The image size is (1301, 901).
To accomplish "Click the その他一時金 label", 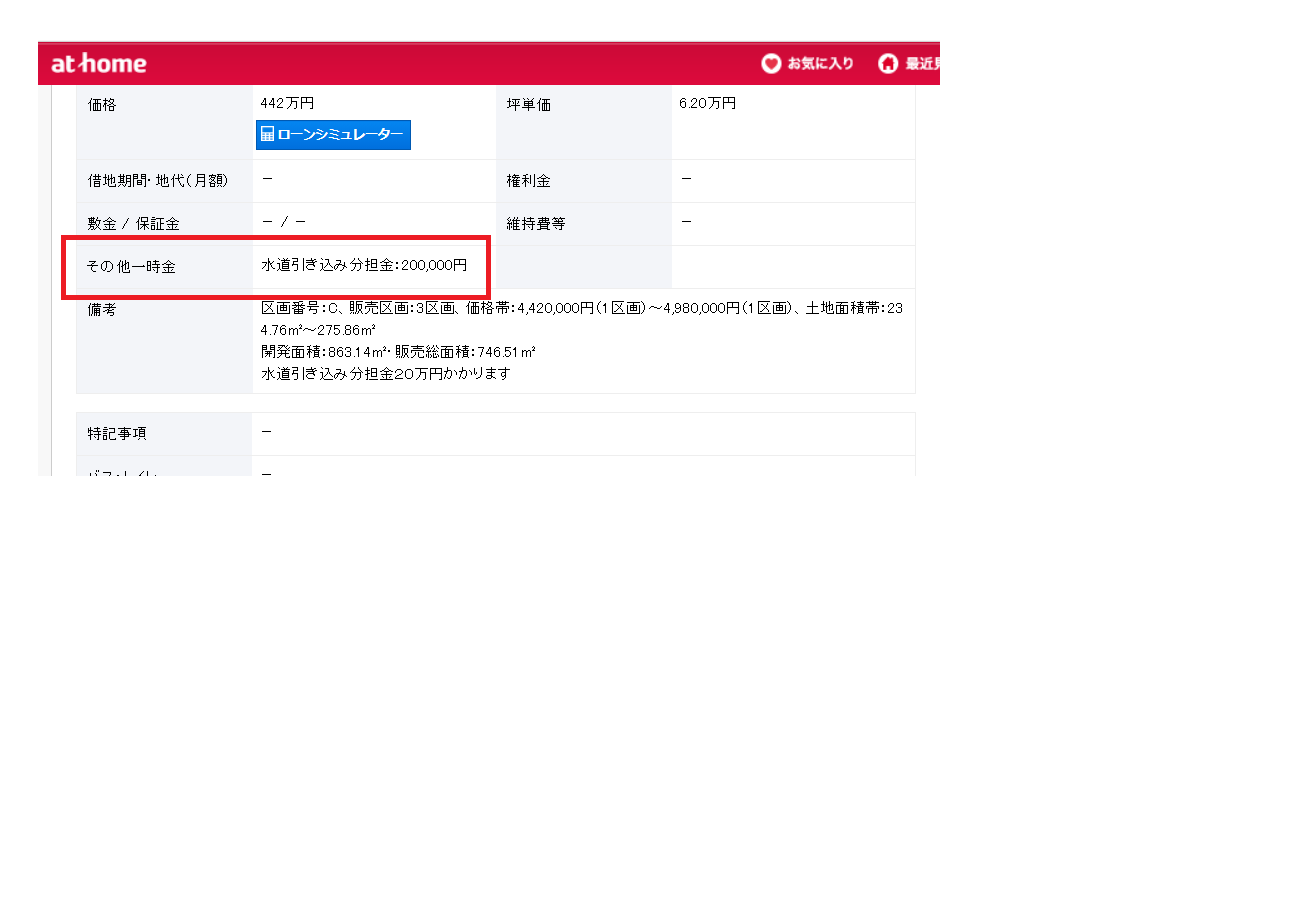I will (x=132, y=267).
